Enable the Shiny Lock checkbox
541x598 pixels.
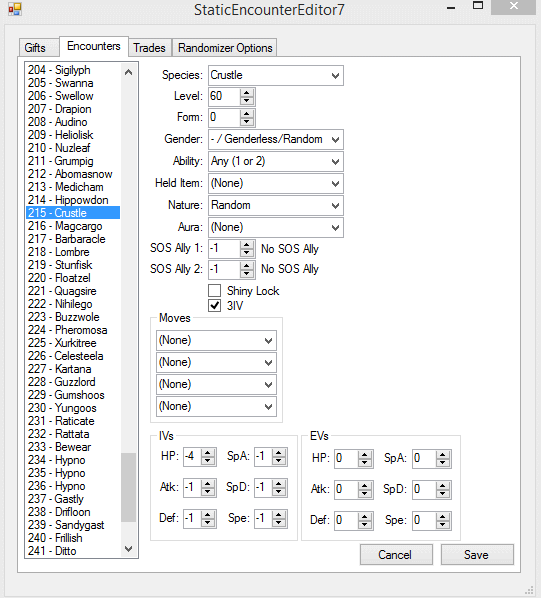tap(215, 291)
